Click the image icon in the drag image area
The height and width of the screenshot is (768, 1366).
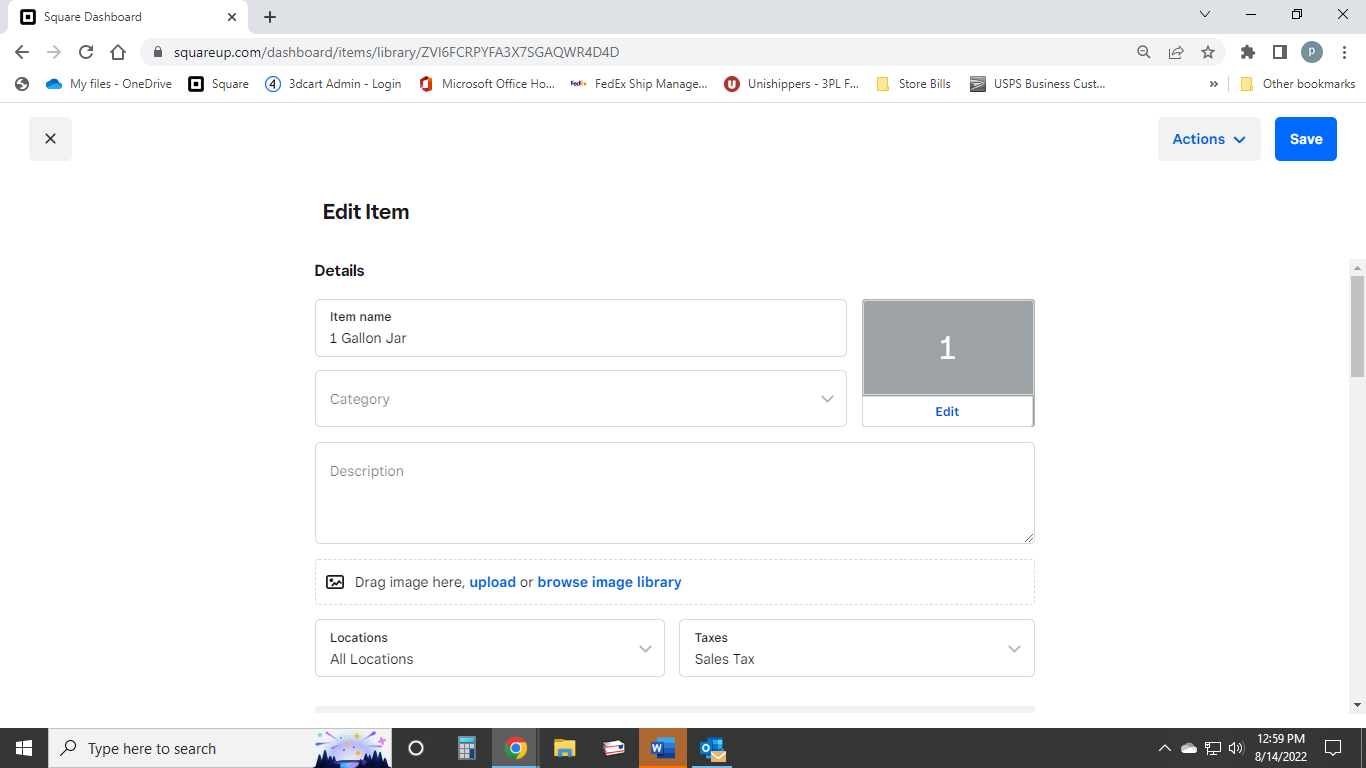335,582
